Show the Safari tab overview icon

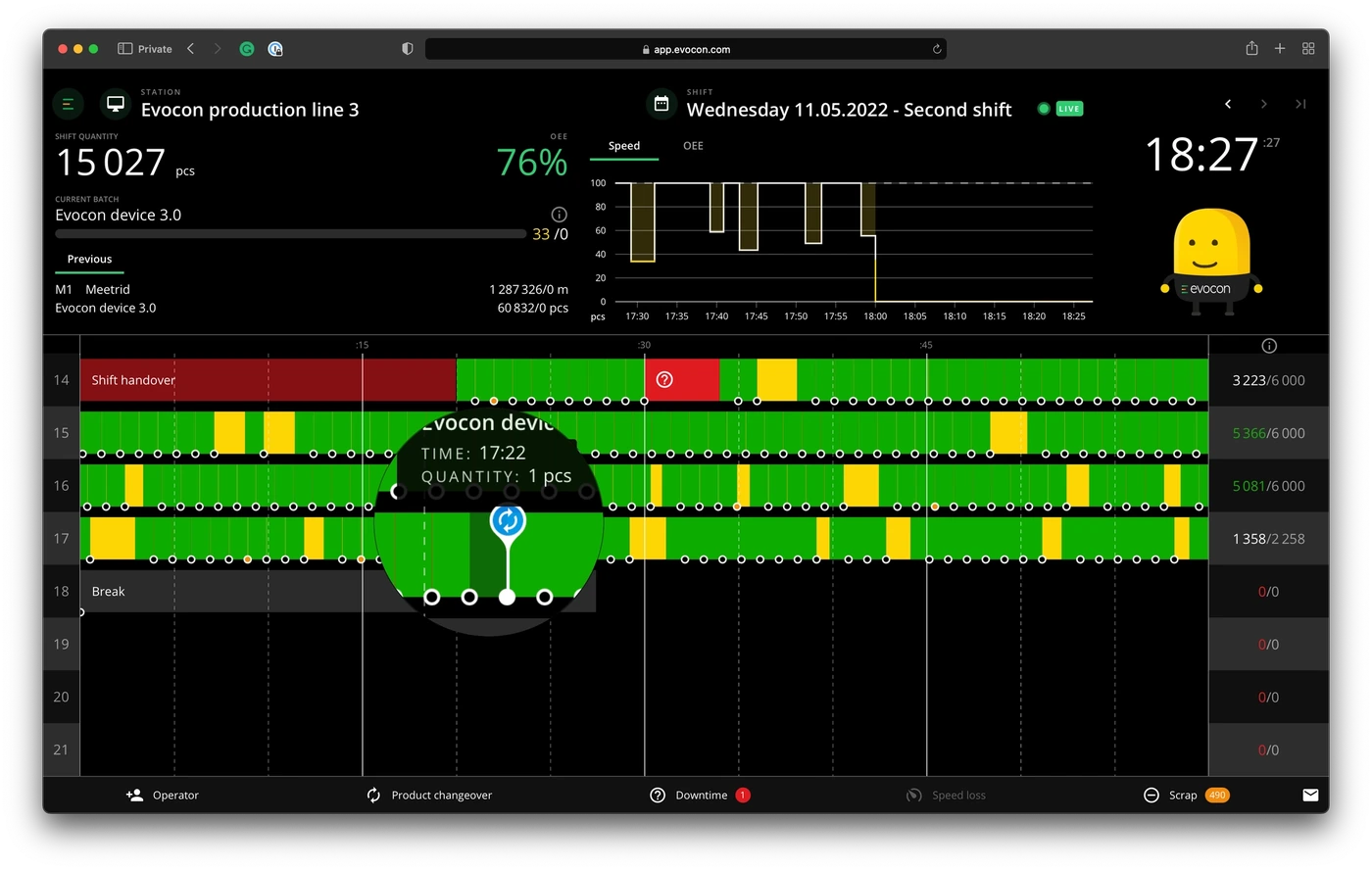coord(1308,48)
